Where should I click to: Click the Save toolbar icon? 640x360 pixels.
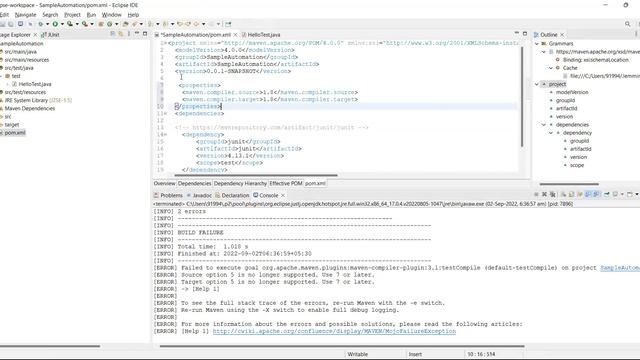click(2, 24)
